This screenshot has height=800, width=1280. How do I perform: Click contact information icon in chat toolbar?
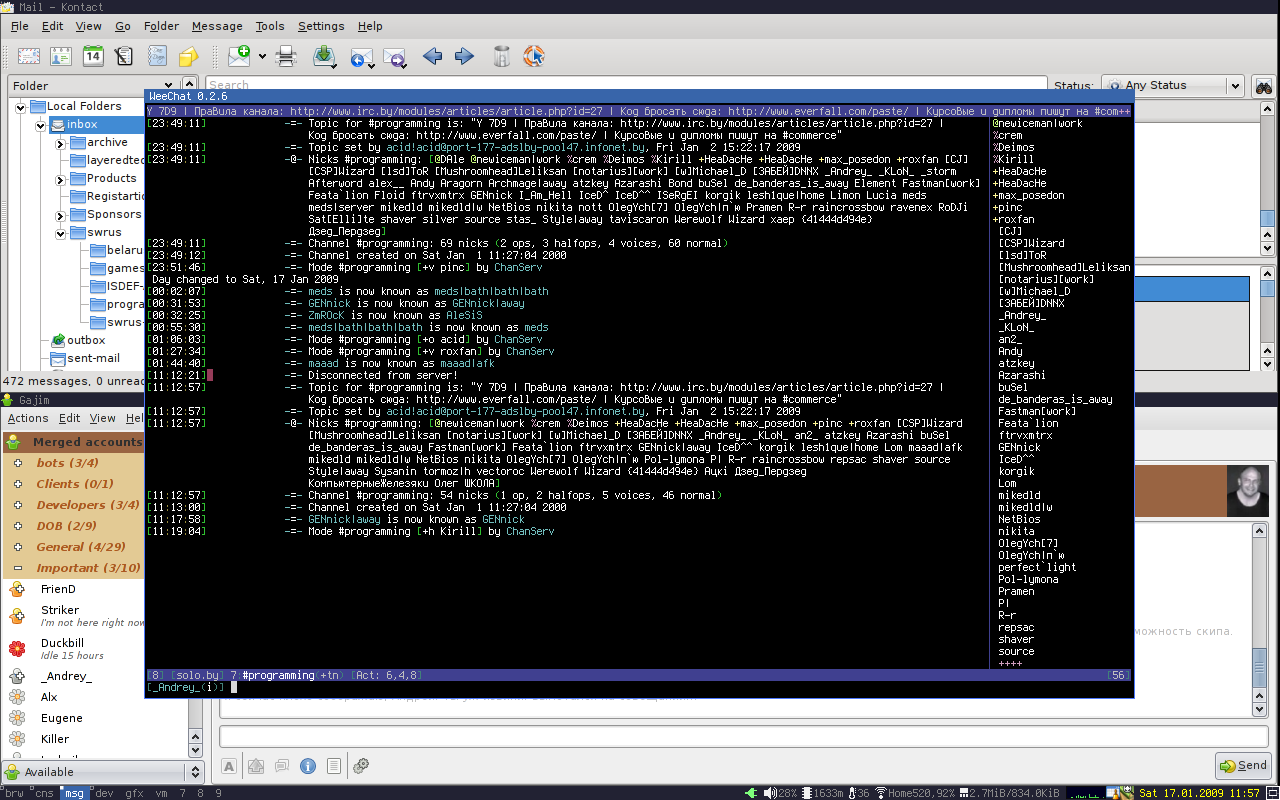(308, 766)
